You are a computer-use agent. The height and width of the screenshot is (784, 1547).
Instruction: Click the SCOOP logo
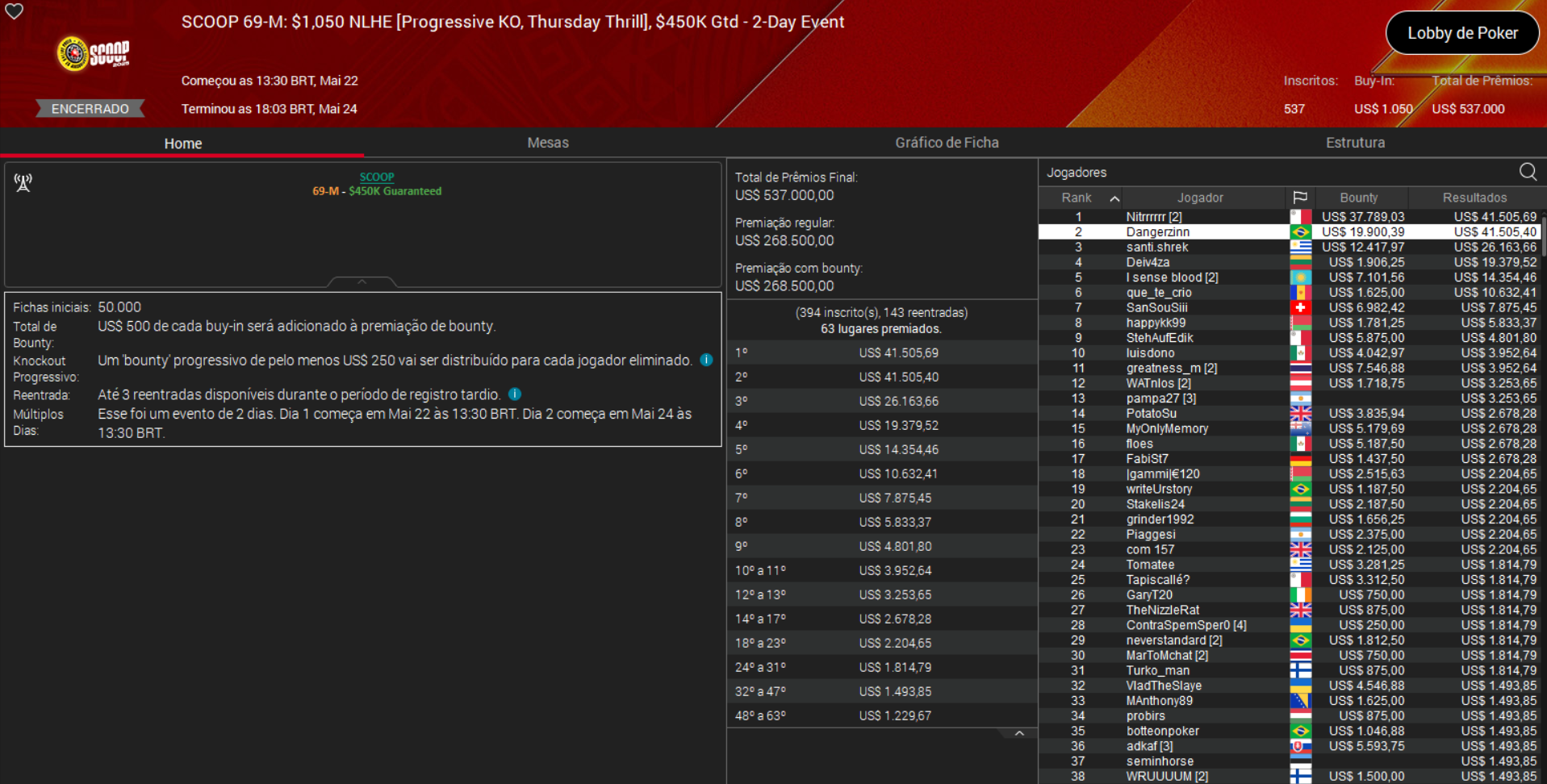tap(94, 53)
